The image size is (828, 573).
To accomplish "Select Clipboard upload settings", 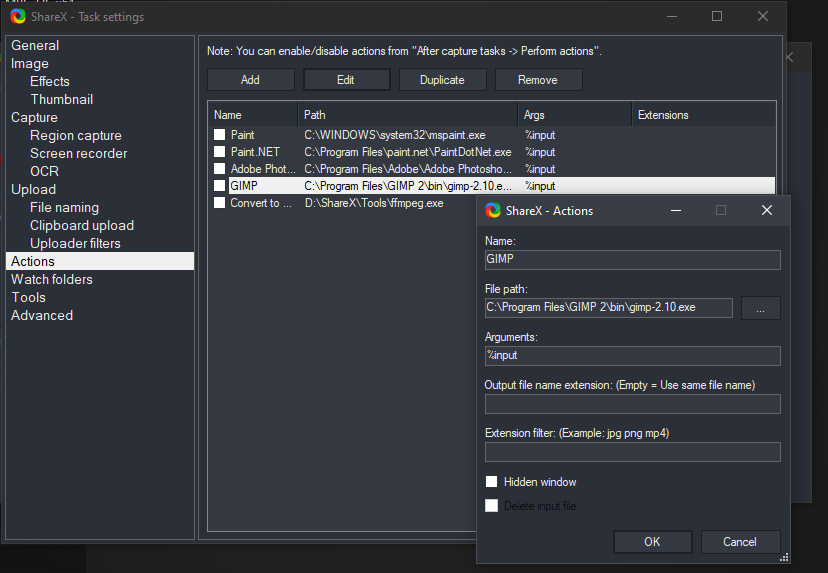I will [82, 225].
